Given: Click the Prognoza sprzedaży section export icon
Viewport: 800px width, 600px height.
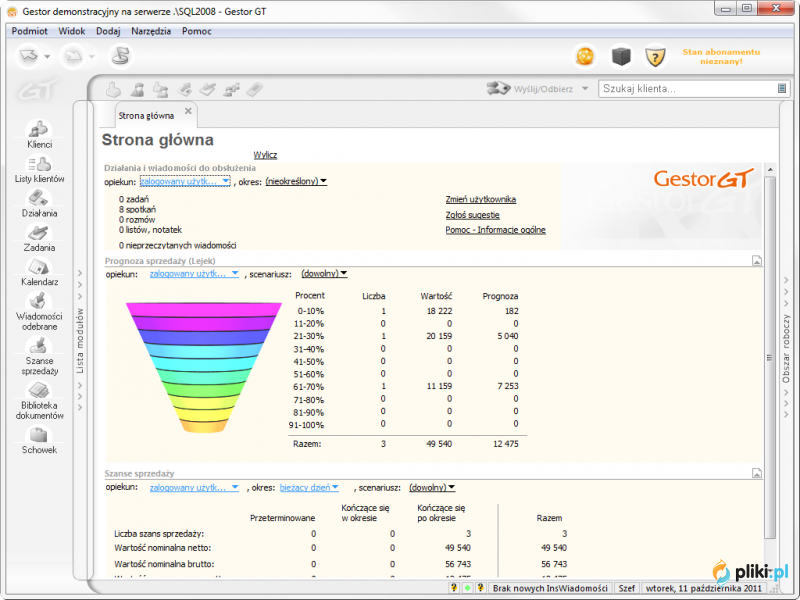Looking at the screenshot, I should click(757, 261).
